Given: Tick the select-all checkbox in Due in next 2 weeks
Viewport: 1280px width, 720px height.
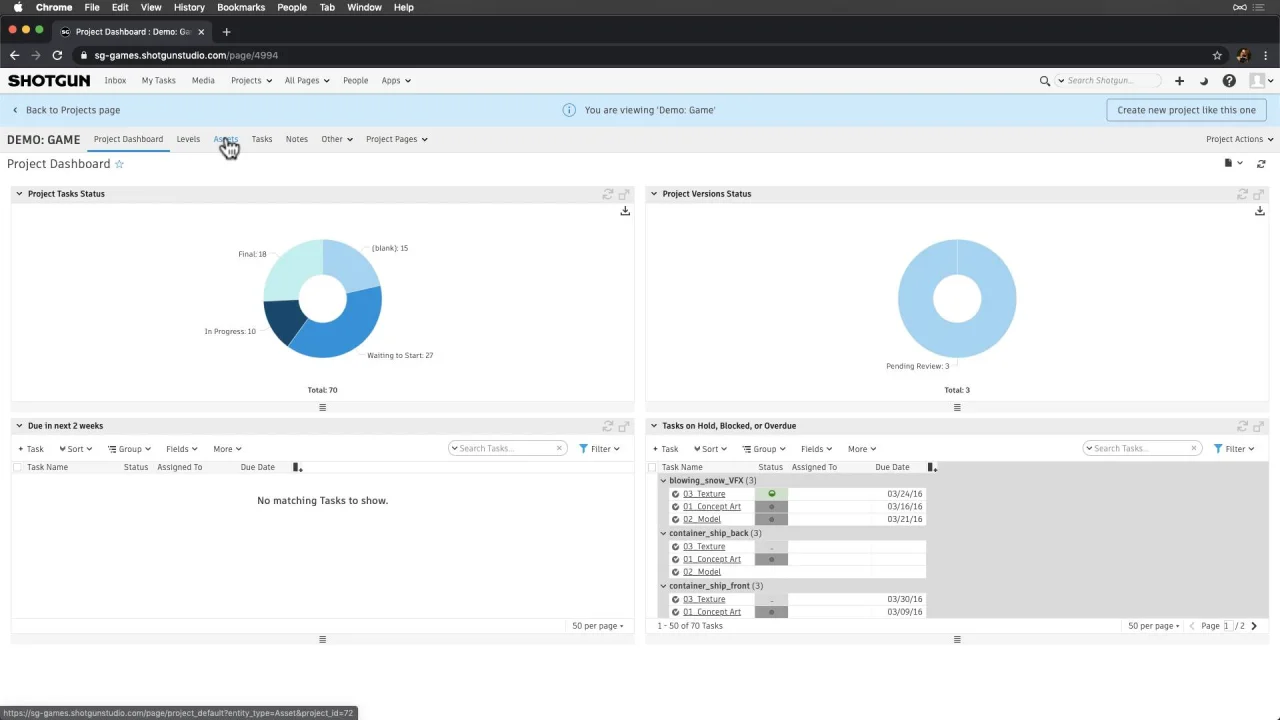Looking at the screenshot, I should (x=17, y=467).
